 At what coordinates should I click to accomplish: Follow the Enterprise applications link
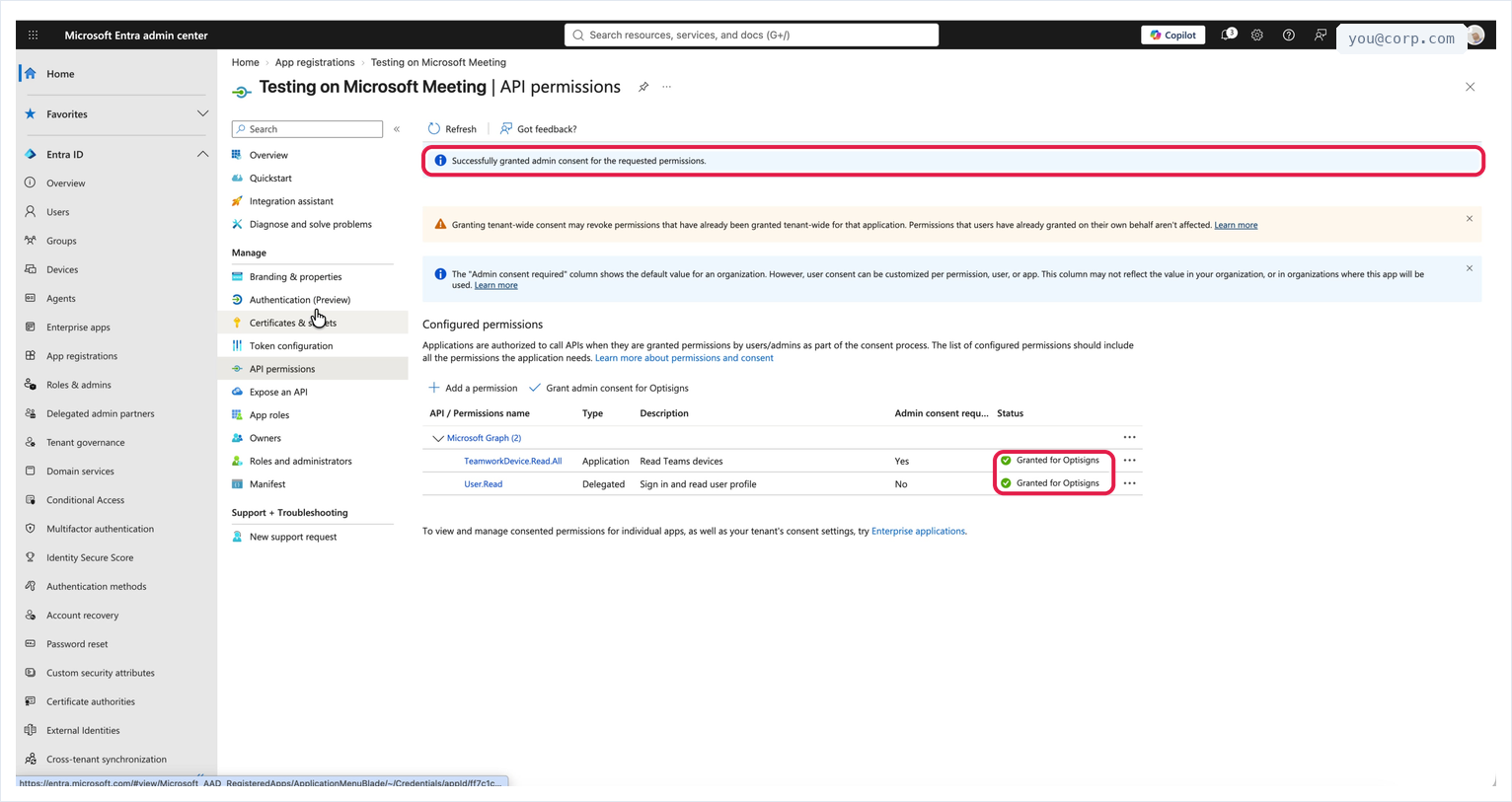[x=918, y=531]
